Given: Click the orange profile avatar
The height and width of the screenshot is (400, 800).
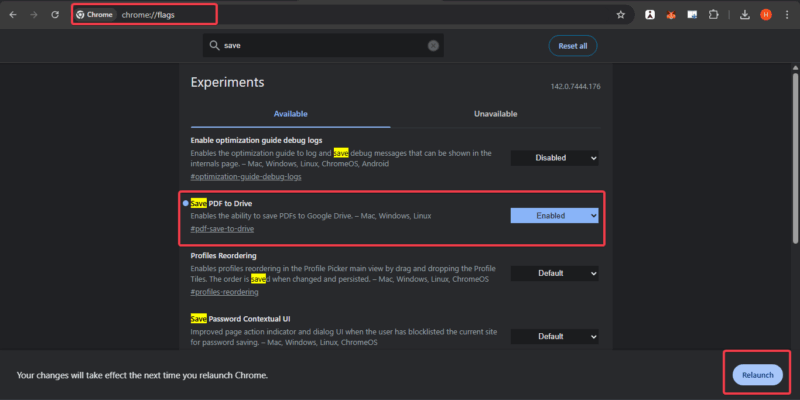Looking at the screenshot, I should pyautogui.click(x=766, y=15).
